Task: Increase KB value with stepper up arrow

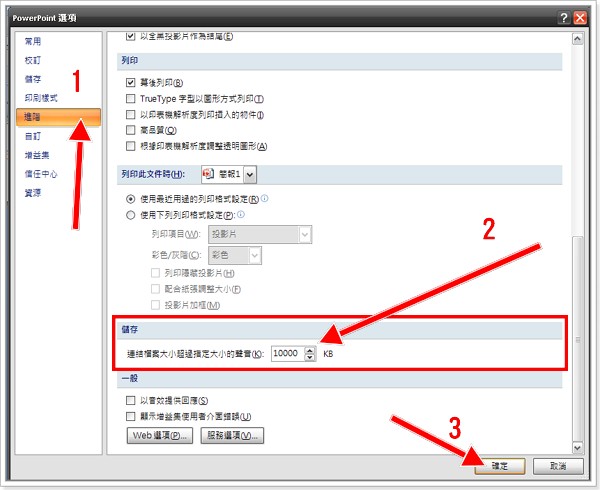Action: coord(310,350)
